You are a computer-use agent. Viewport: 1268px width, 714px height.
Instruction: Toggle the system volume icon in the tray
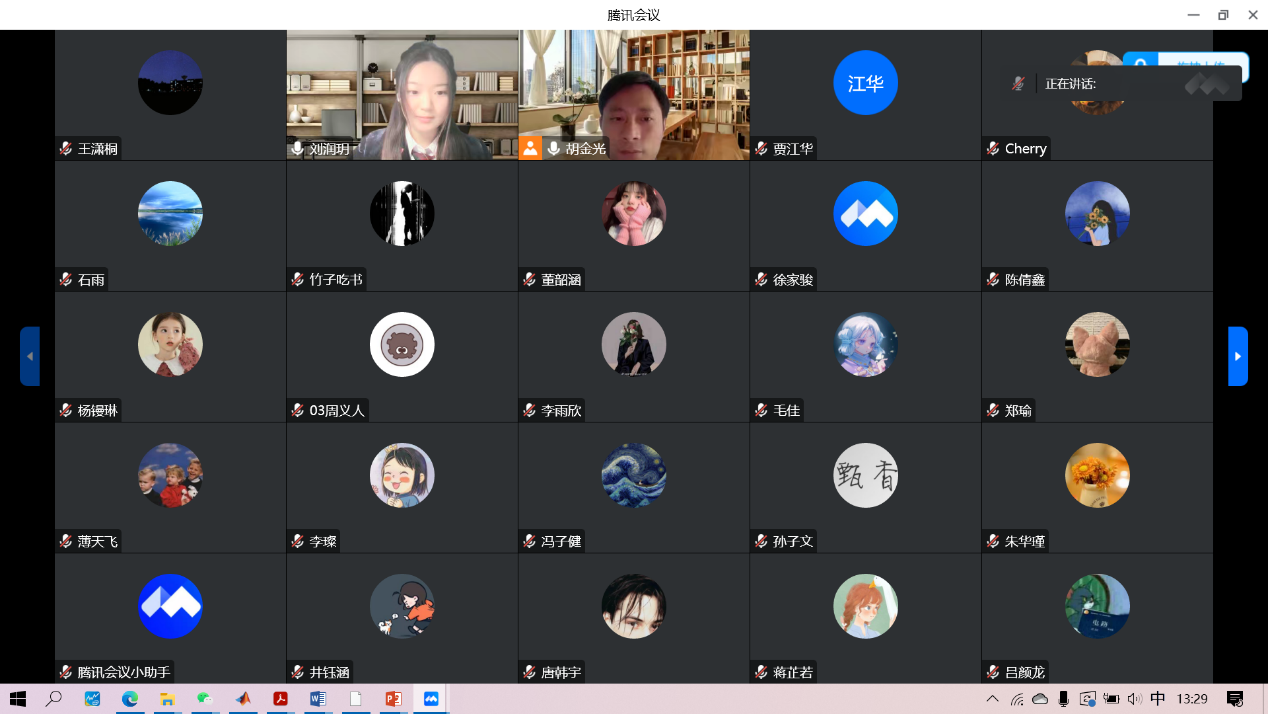coord(1134,699)
